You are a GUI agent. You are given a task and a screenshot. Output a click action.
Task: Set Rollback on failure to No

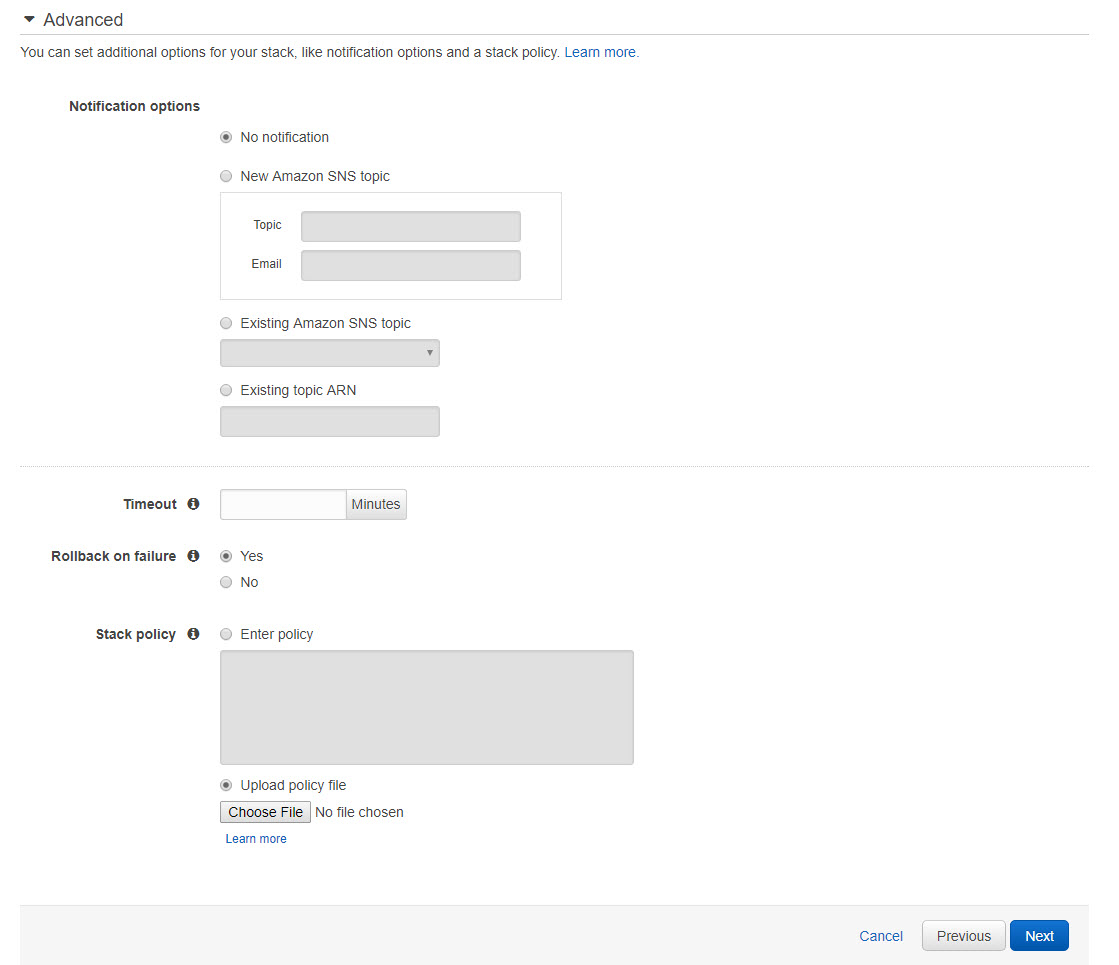(226, 582)
